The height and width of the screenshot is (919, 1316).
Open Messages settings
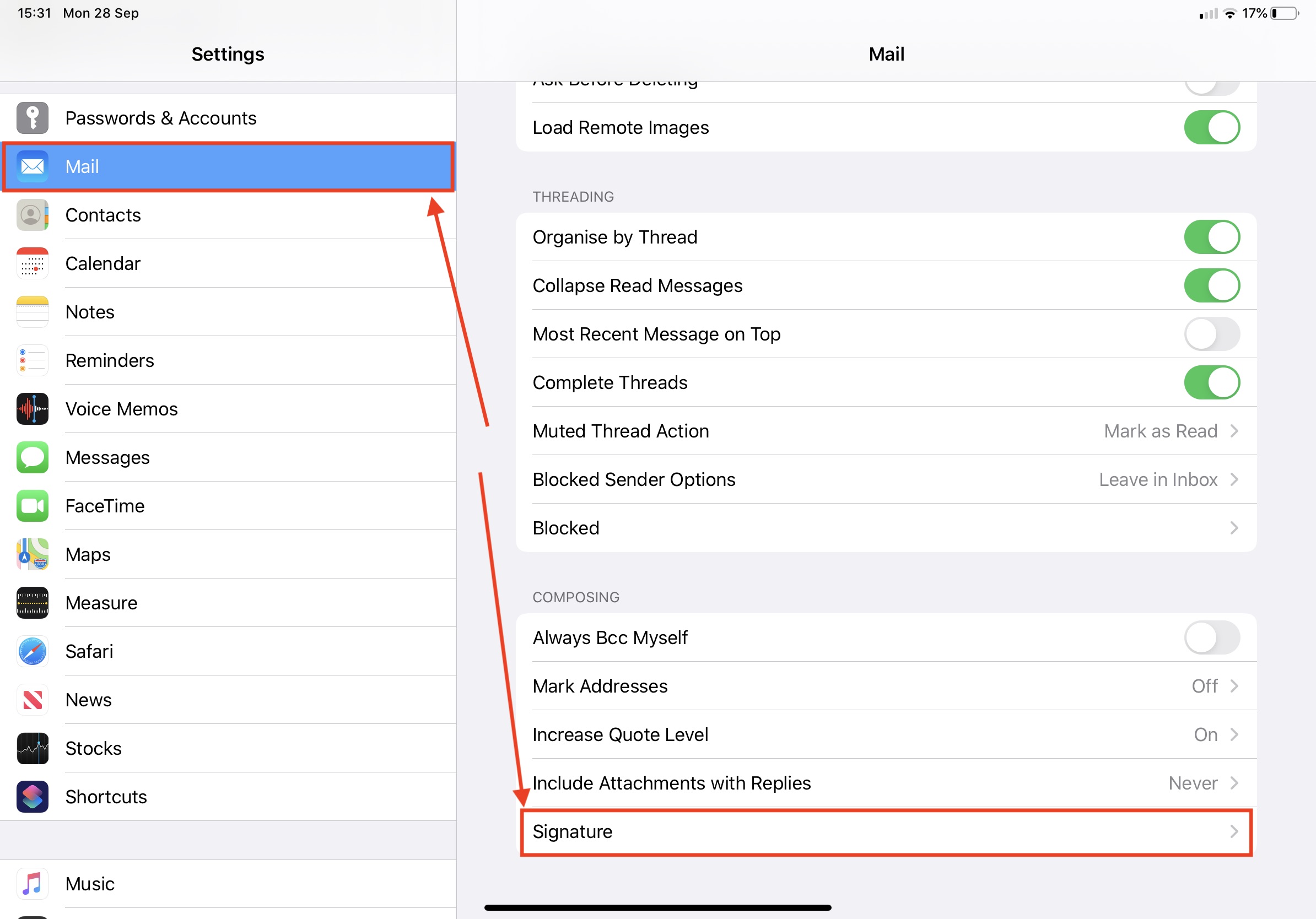pos(228,458)
